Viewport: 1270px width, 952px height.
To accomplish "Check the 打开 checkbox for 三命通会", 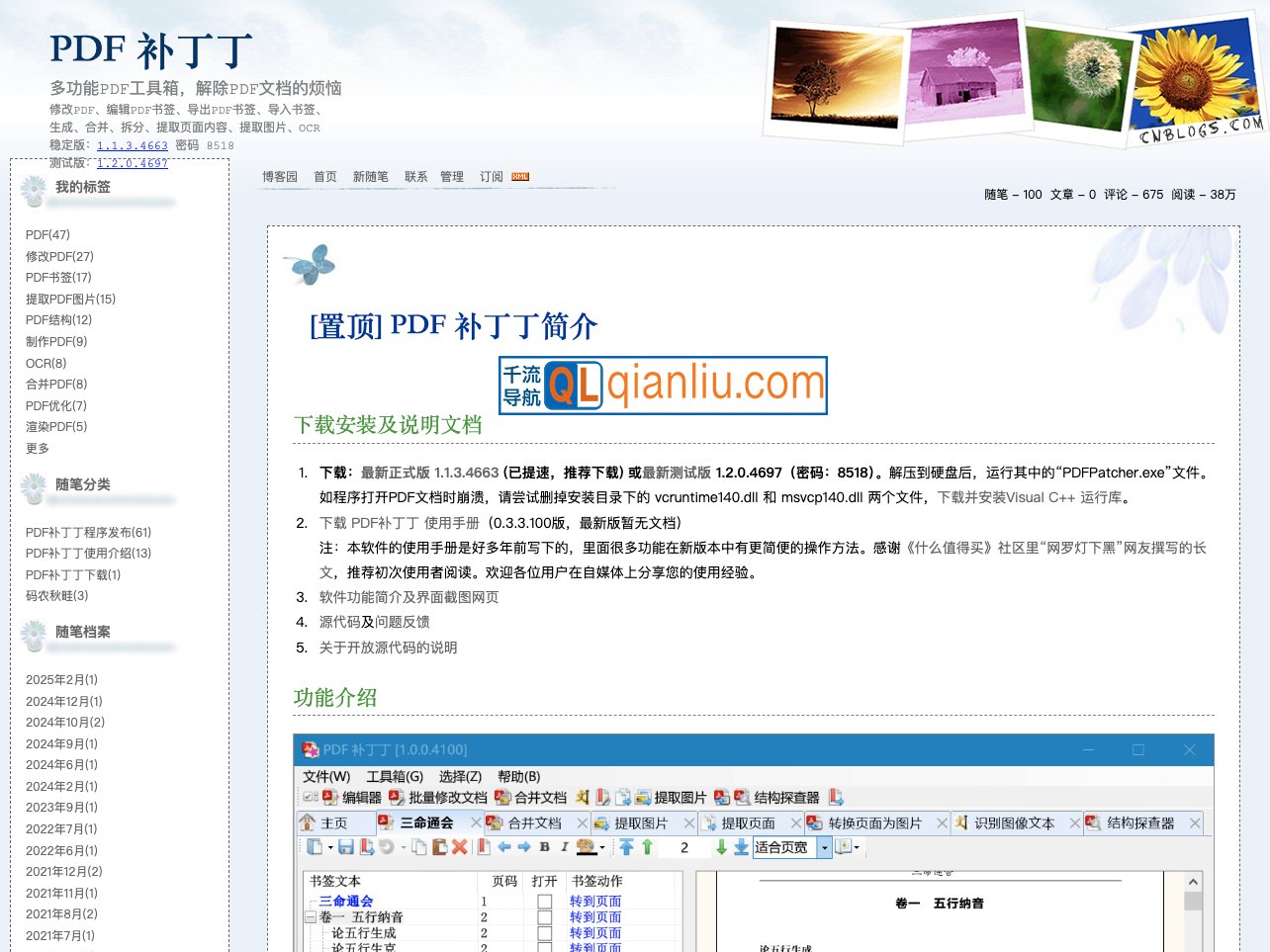I will 544,900.
